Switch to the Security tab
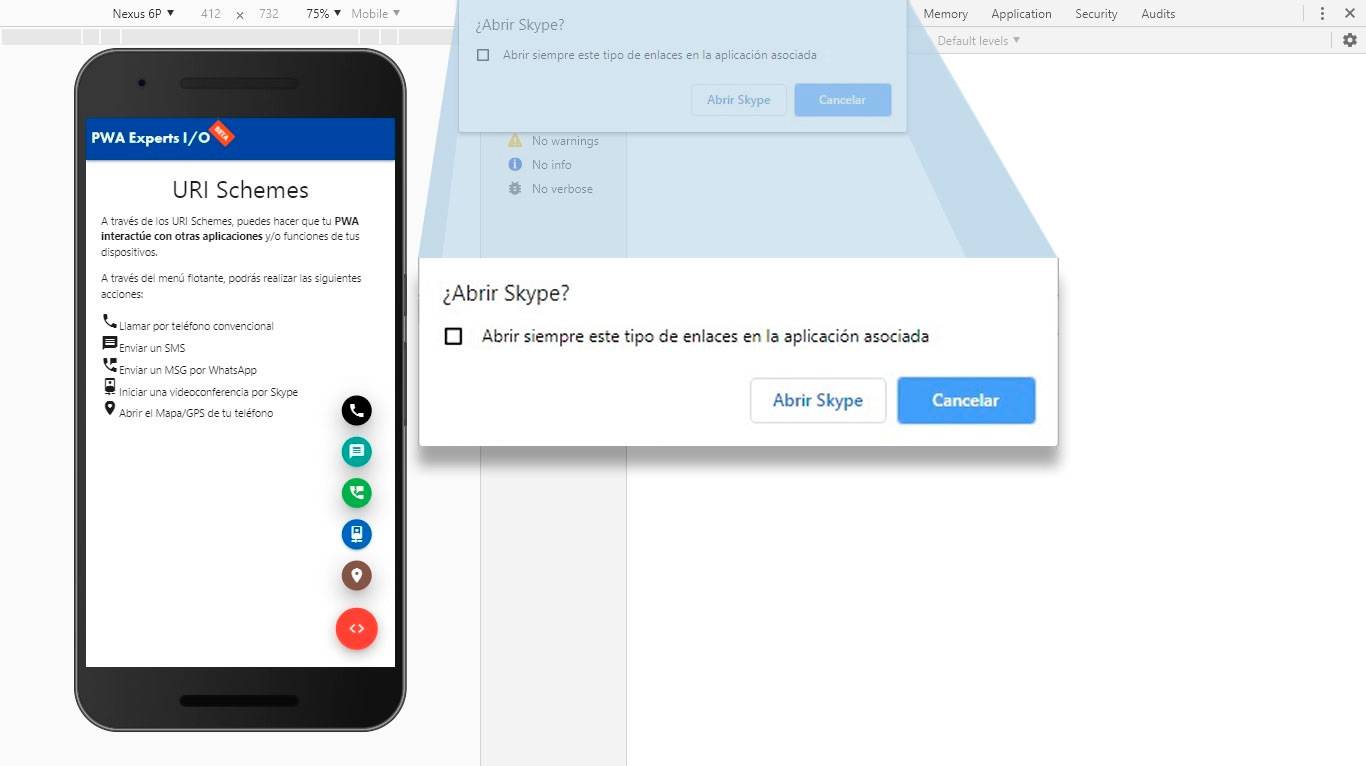The width and height of the screenshot is (1366, 766). pos(1096,14)
